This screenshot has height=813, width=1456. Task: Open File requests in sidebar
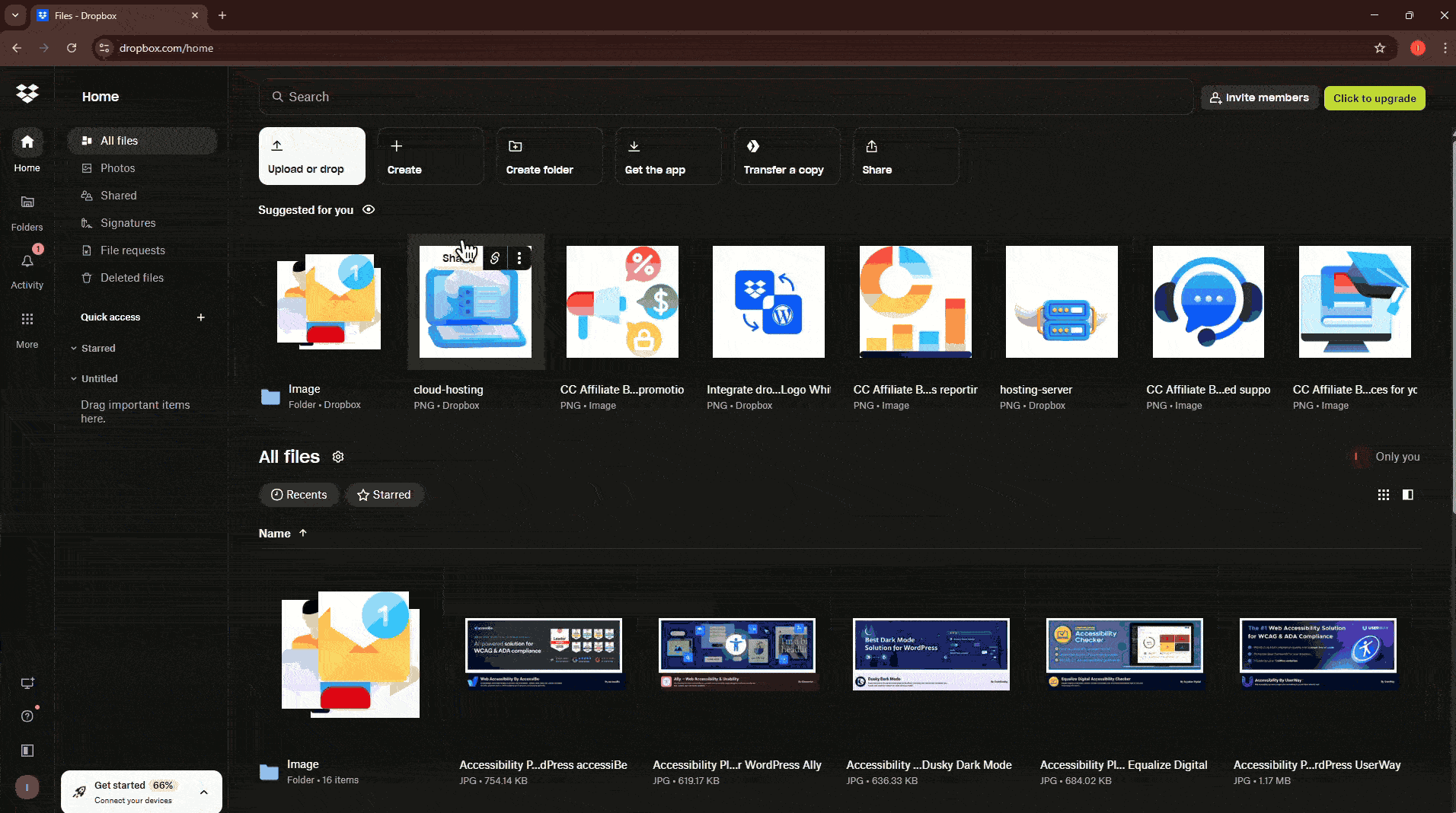(142, 250)
